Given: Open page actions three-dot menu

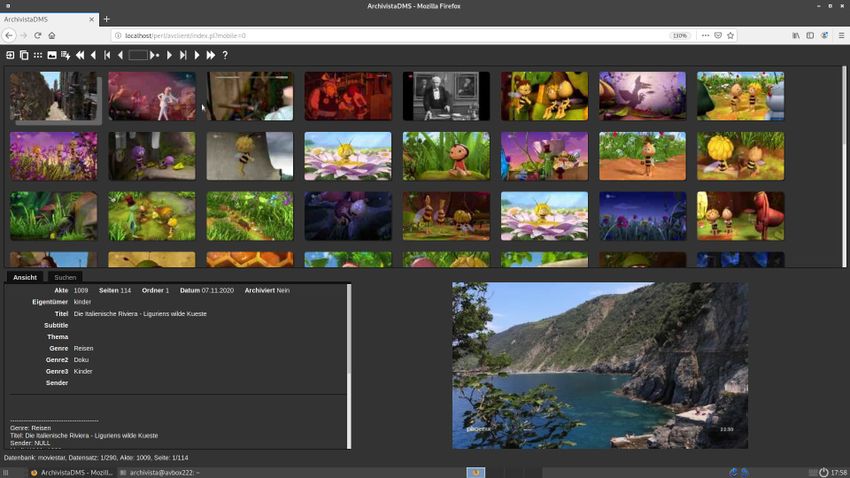Looking at the screenshot, I should (x=703, y=35).
